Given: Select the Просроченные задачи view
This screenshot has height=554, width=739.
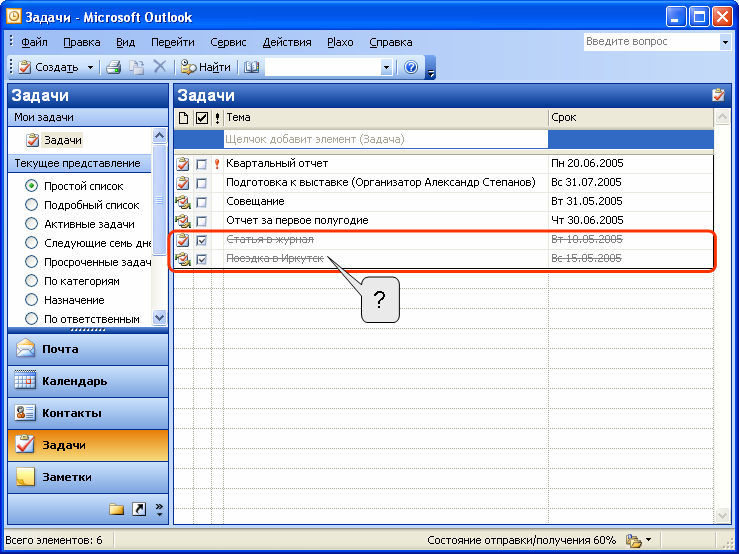Looking at the screenshot, I should click(88, 262).
